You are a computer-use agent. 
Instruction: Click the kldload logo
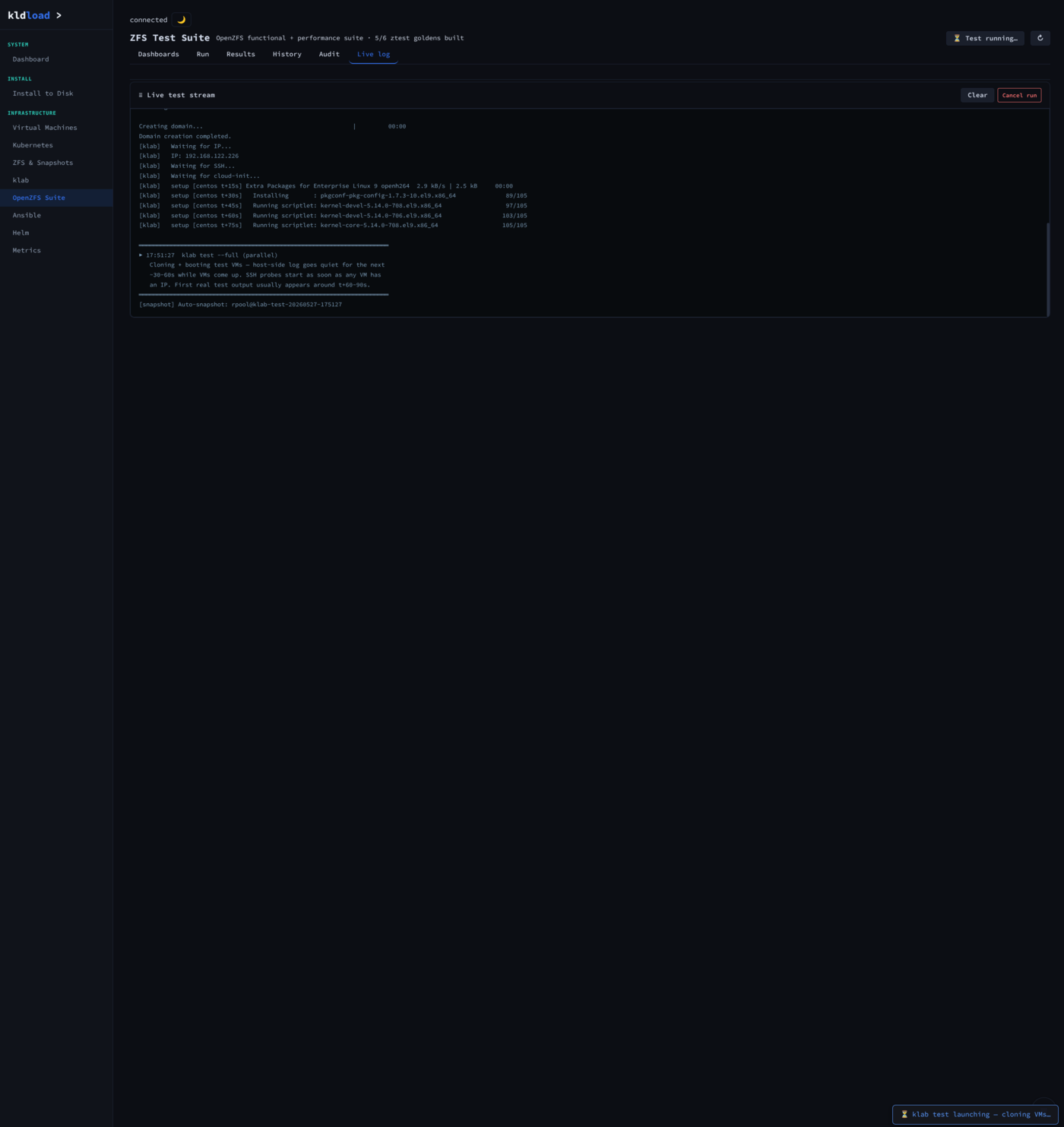coord(29,15)
